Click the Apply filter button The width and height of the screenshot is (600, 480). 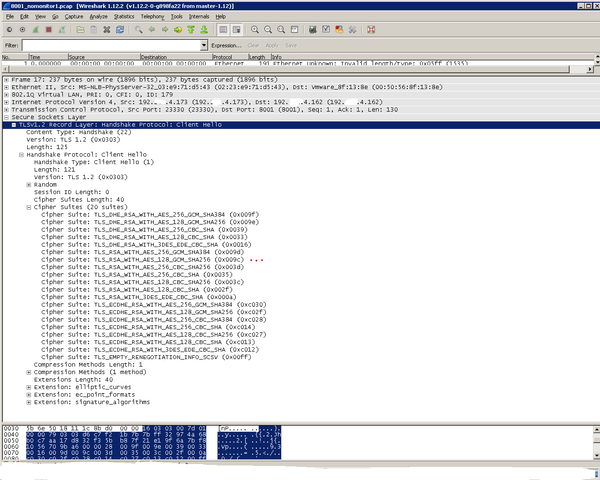pyautogui.click(x=270, y=46)
